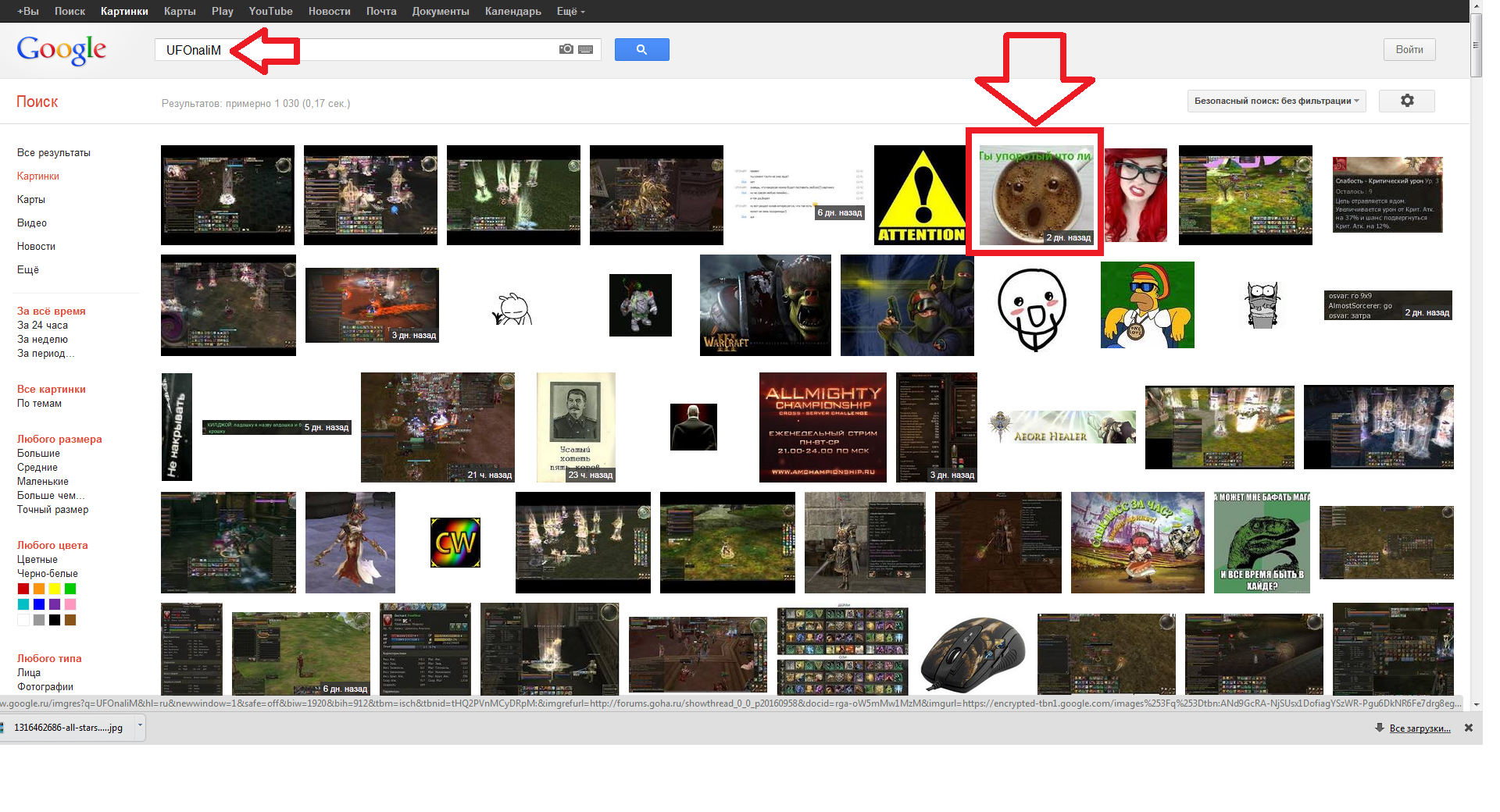Click the camera search-by-image icon
The height and width of the screenshot is (812, 1500).
tap(566, 49)
